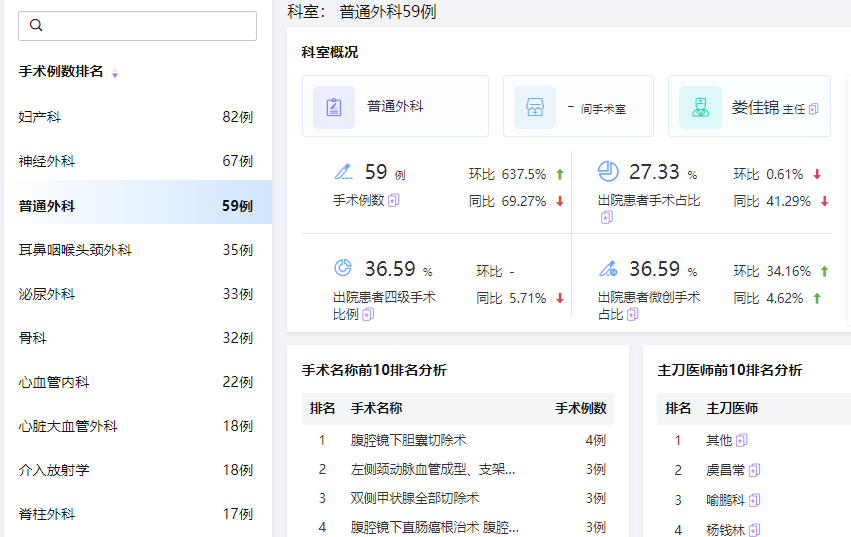This screenshot has width=851, height=537.
Task: Focus the department search input field
Action: (137, 26)
